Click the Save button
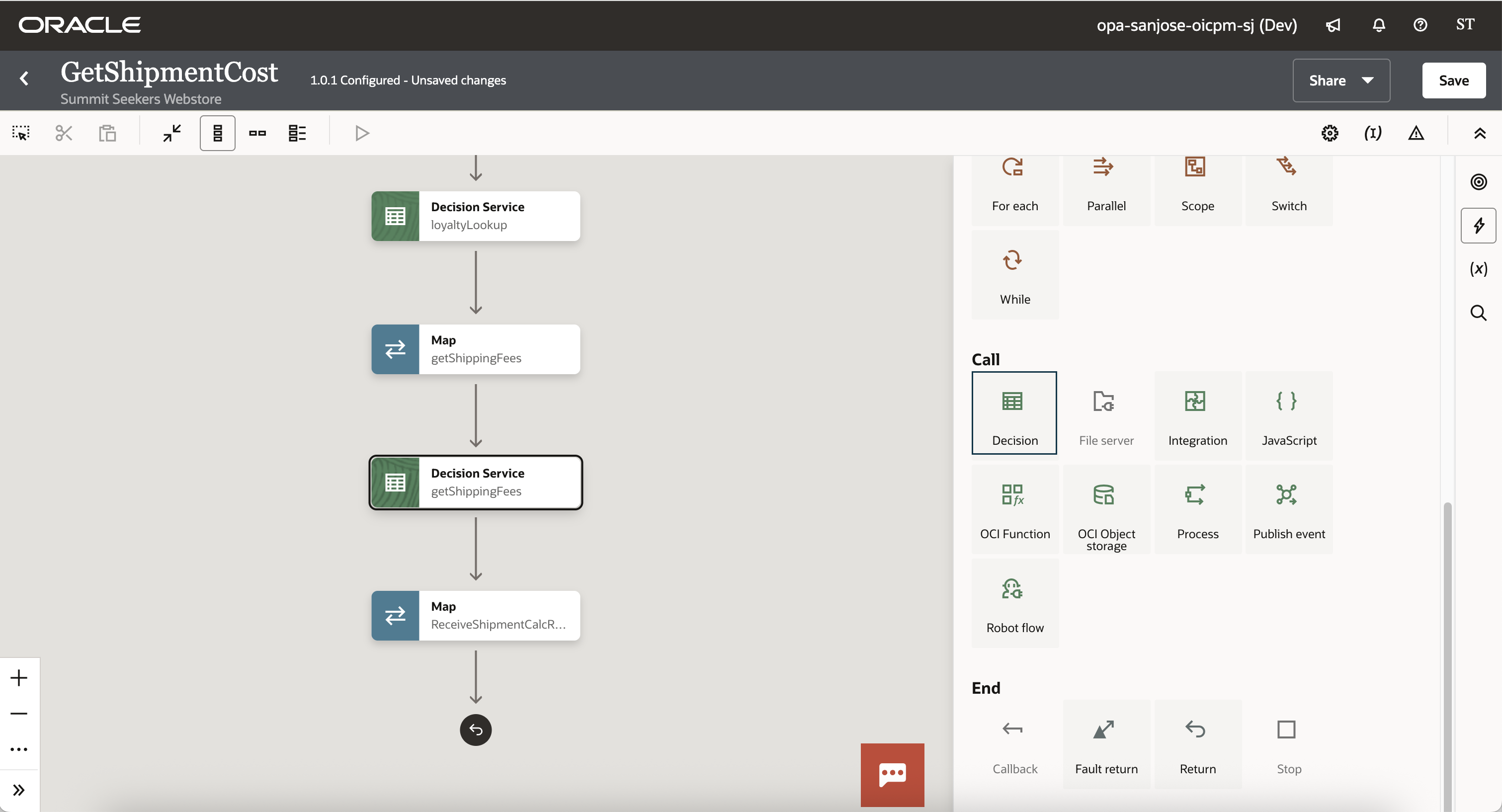 [x=1453, y=81]
